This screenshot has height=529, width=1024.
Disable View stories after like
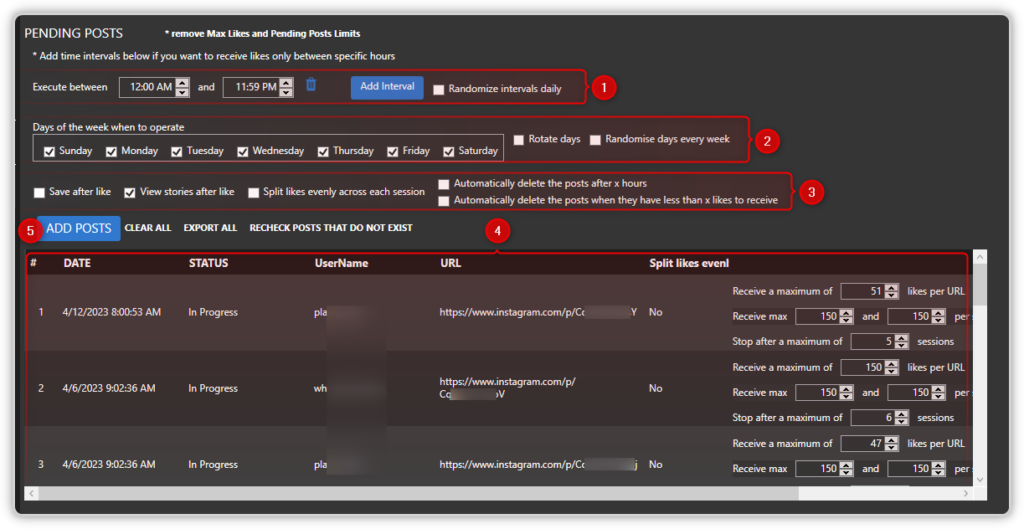(x=130, y=193)
